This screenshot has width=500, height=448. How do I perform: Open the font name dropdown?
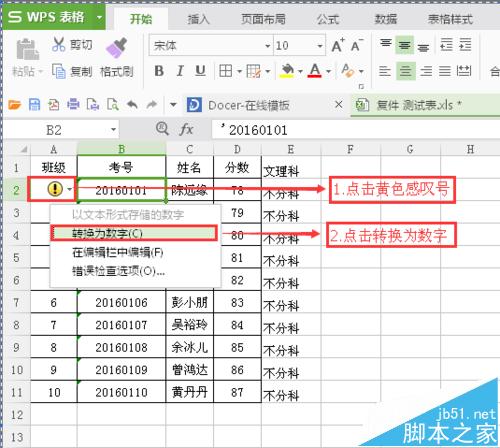(268, 46)
